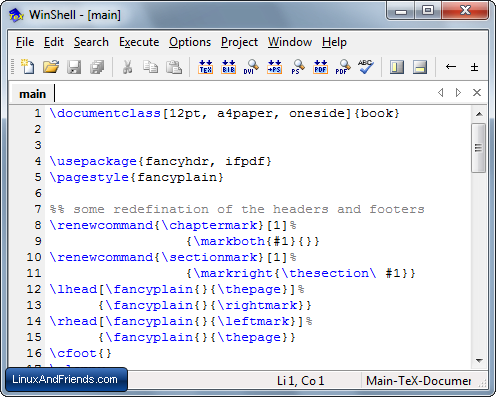Minimize the WinShell window

click(401, 11)
